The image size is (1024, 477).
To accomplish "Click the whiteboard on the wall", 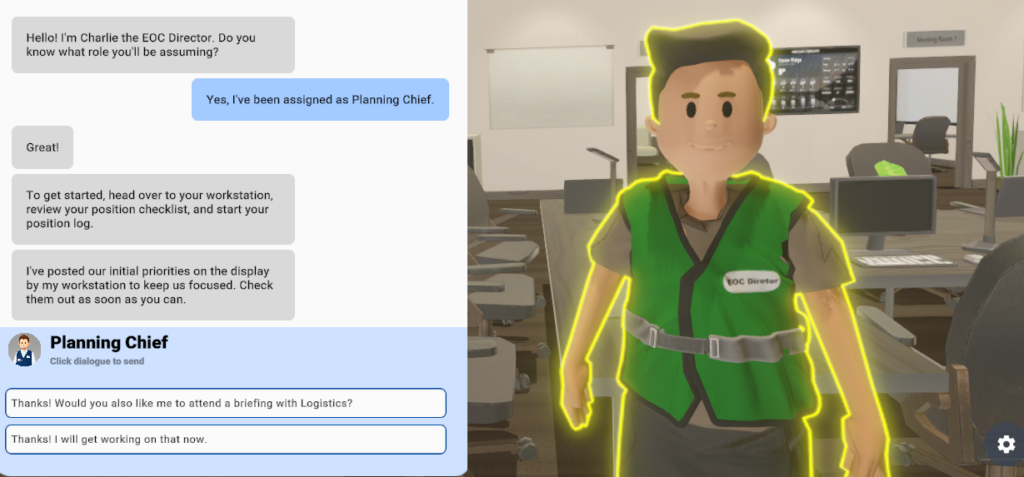I will tap(551, 87).
